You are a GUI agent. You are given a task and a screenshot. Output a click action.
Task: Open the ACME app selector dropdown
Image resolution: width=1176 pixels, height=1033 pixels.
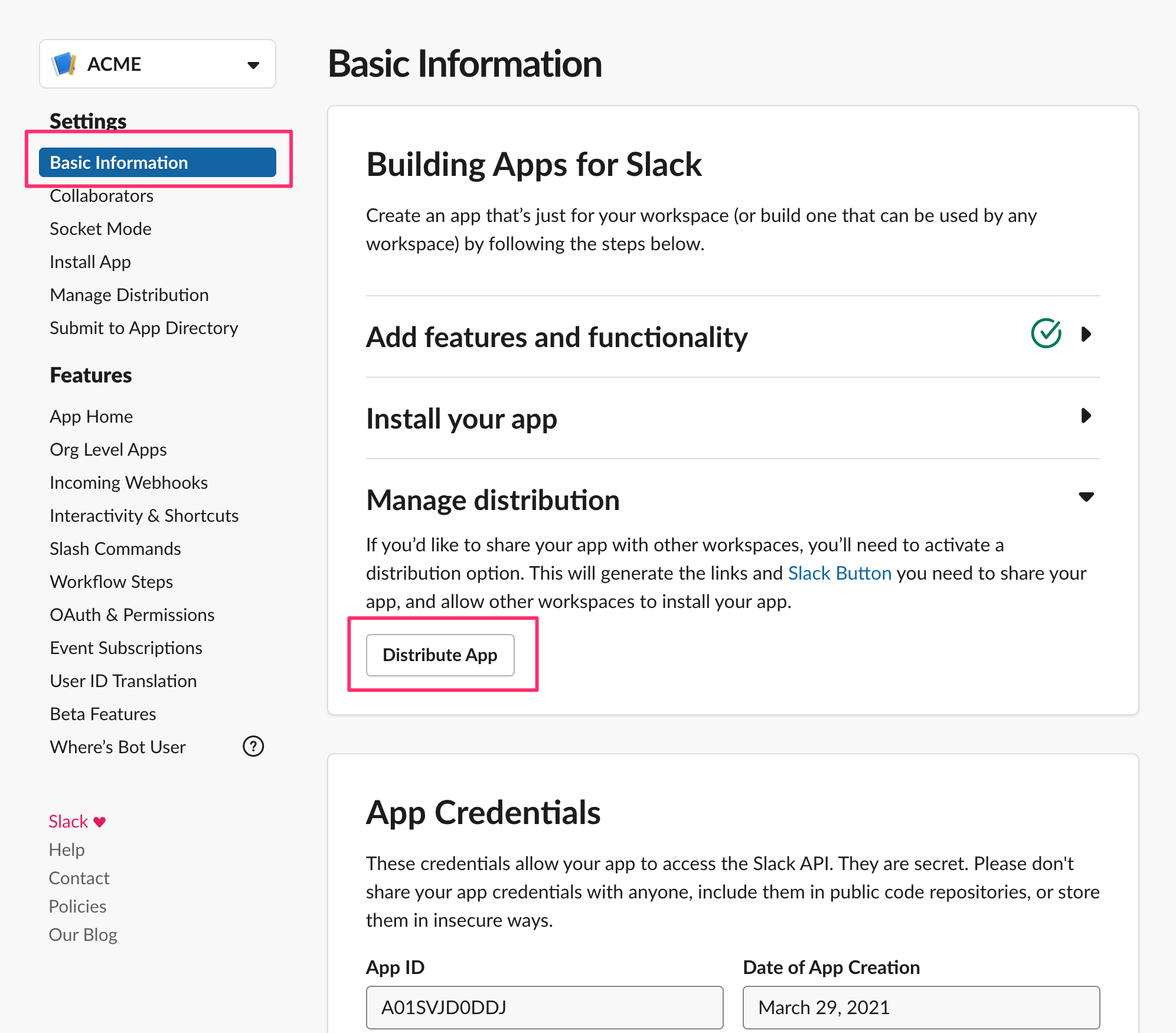pyautogui.click(x=253, y=64)
